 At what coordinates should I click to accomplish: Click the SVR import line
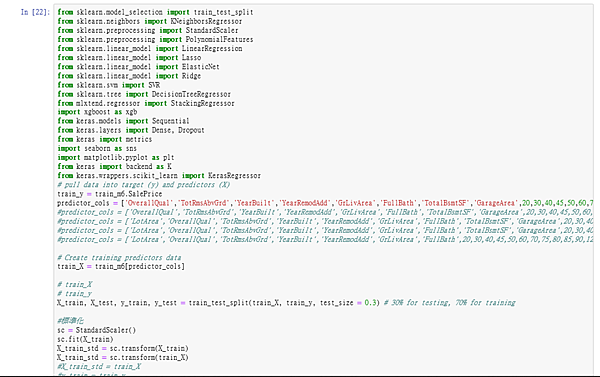[x=109, y=85]
